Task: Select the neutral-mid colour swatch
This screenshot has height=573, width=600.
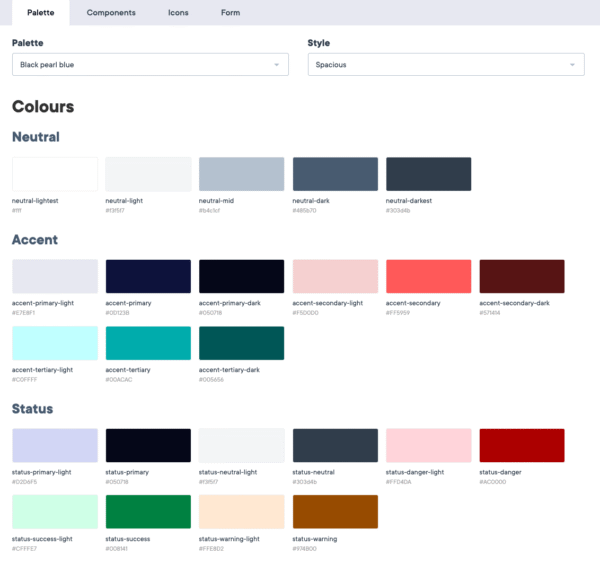Action: pos(241,174)
